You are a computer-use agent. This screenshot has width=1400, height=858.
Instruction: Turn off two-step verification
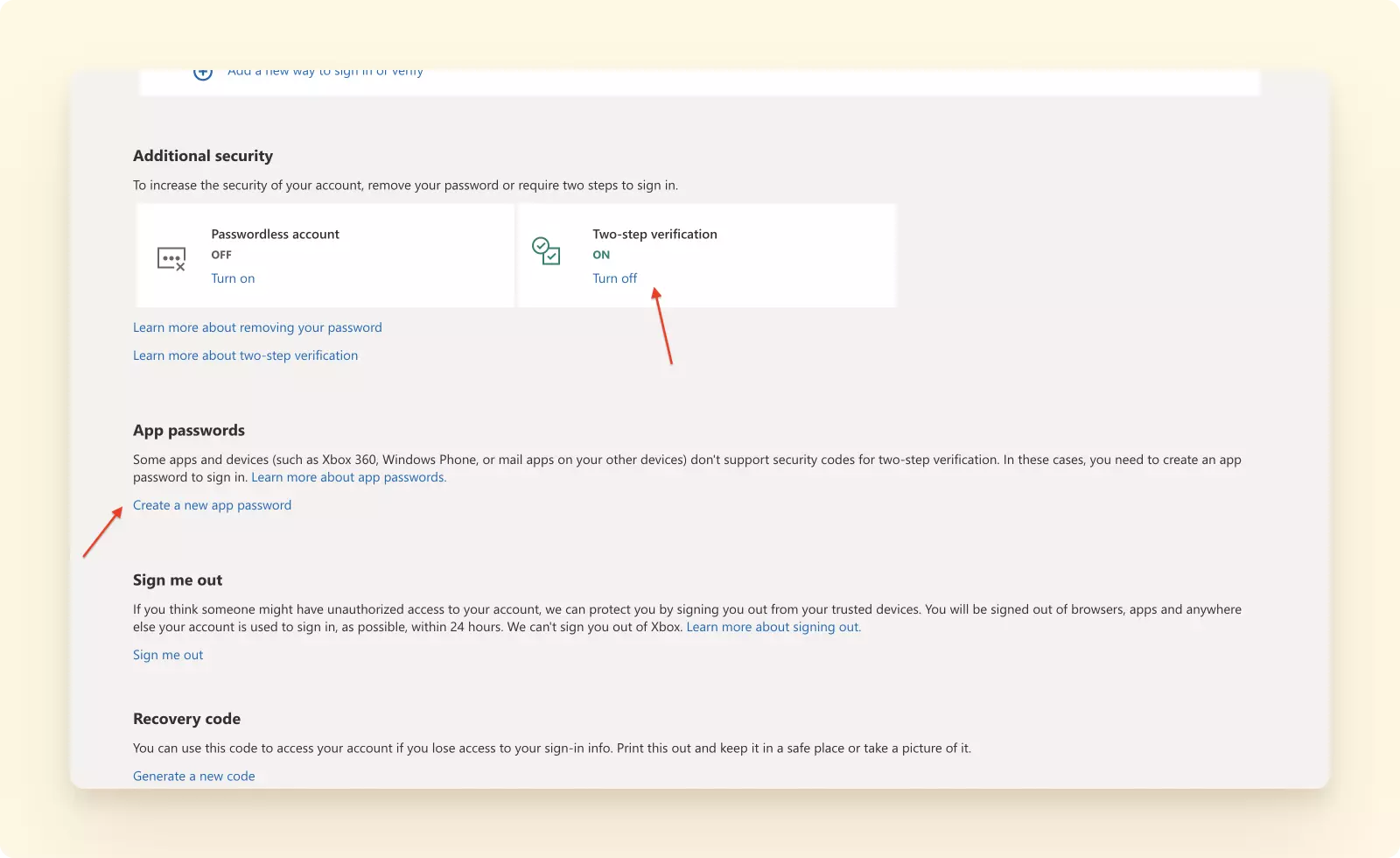(x=614, y=278)
